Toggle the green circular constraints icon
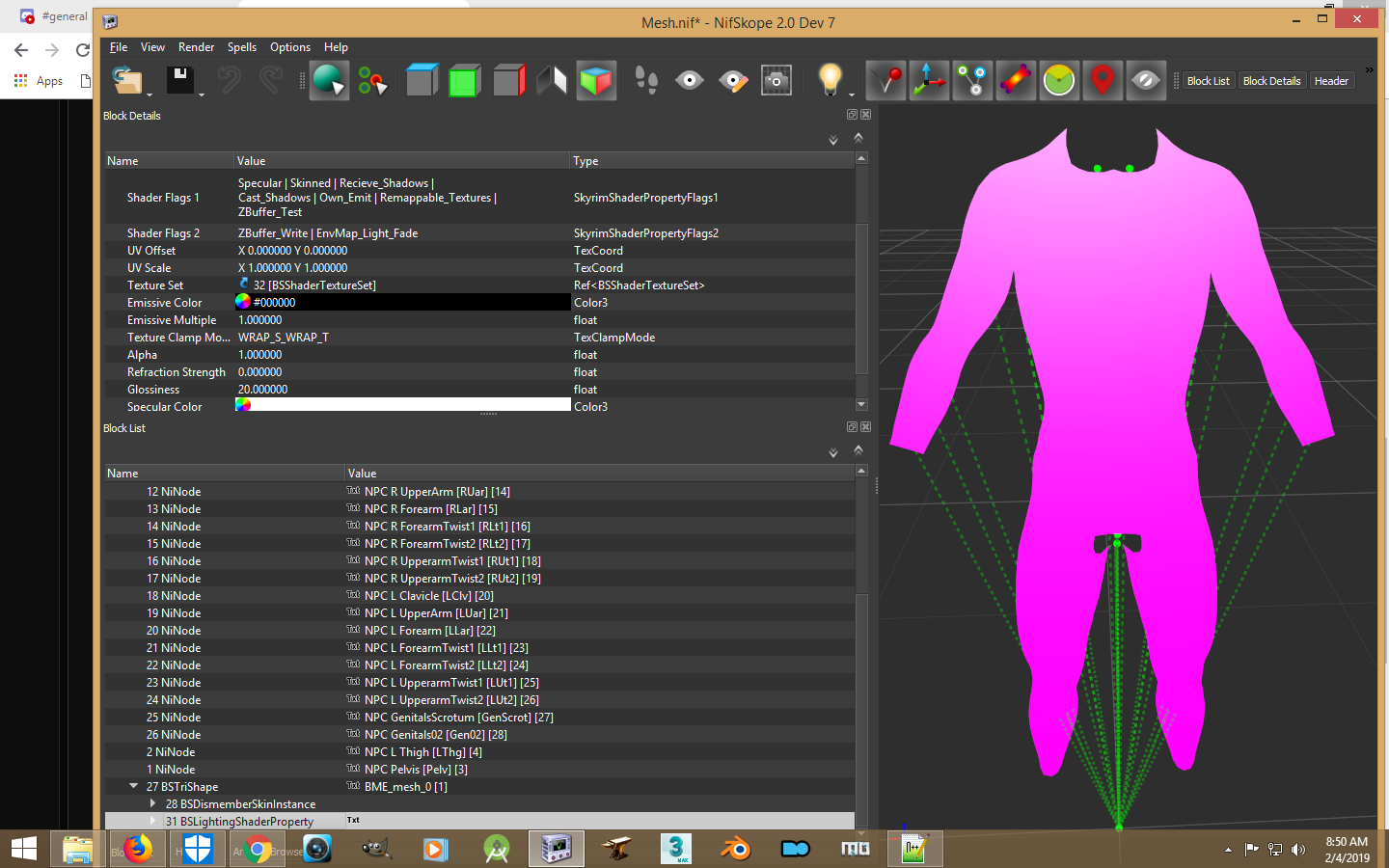The height and width of the screenshot is (868, 1389). coord(1059,80)
